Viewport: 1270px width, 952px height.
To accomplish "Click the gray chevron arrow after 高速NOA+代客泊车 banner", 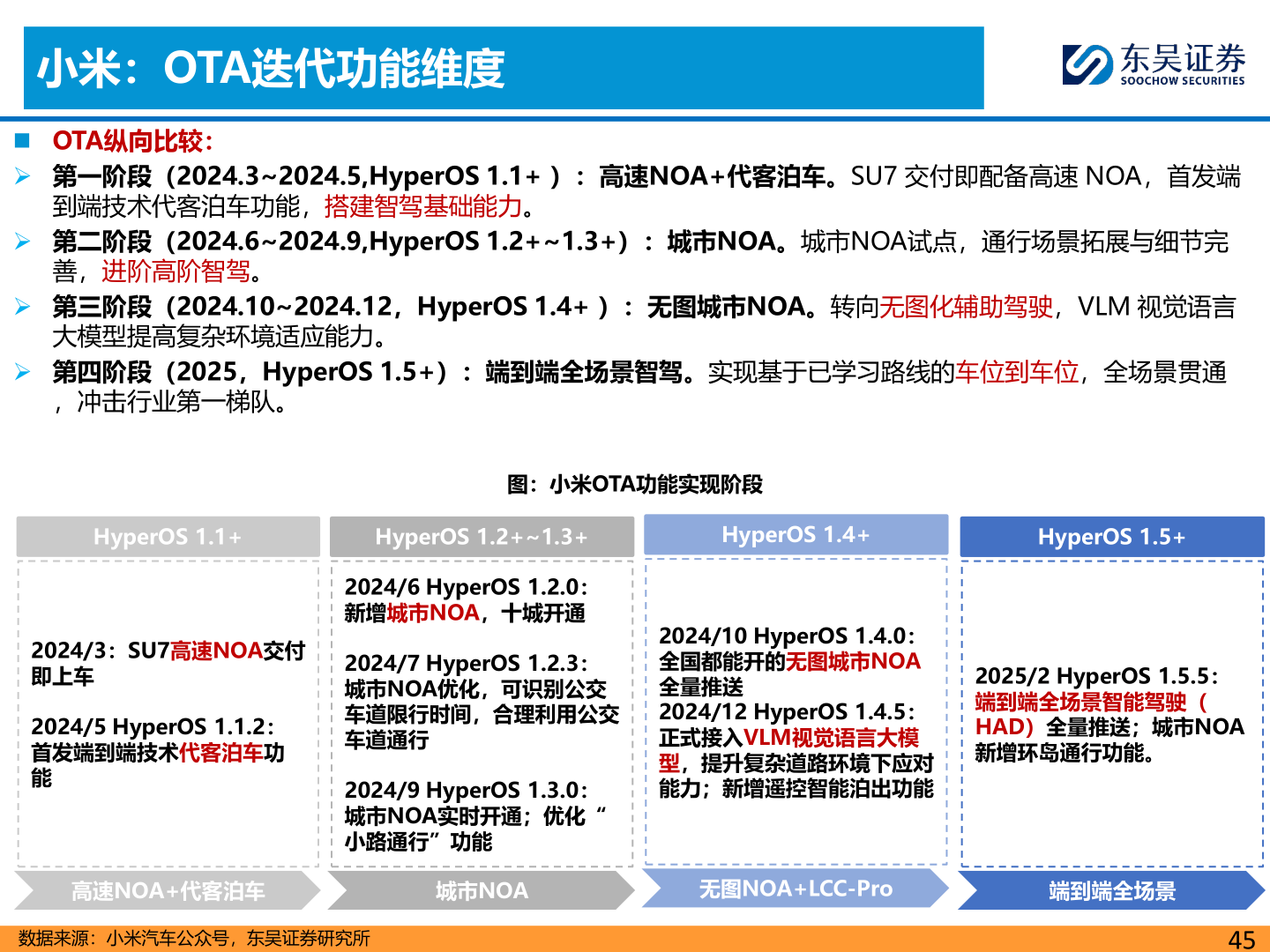I will point(311,891).
